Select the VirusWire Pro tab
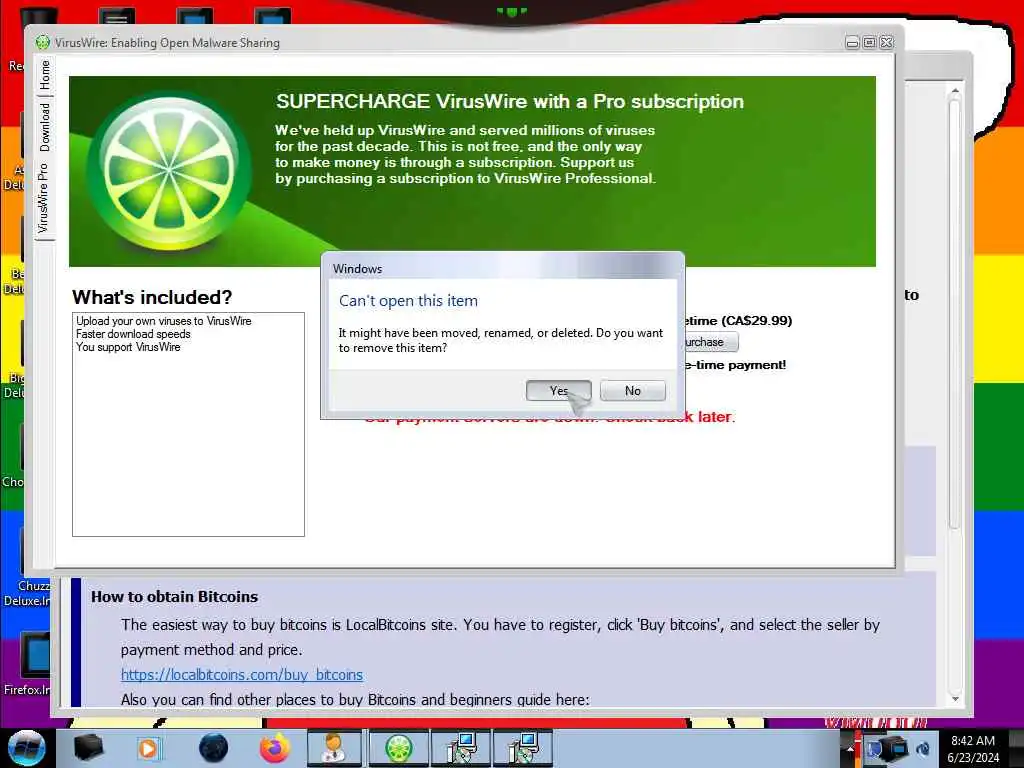The image size is (1024, 768). (44, 199)
